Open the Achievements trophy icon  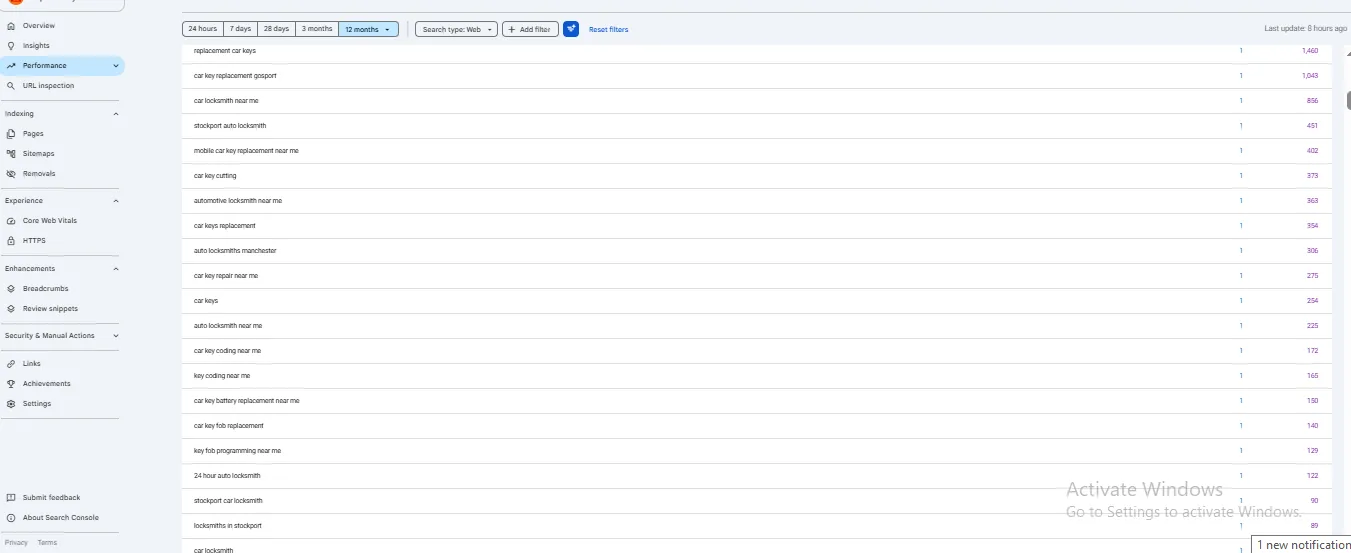coord(11,384)
